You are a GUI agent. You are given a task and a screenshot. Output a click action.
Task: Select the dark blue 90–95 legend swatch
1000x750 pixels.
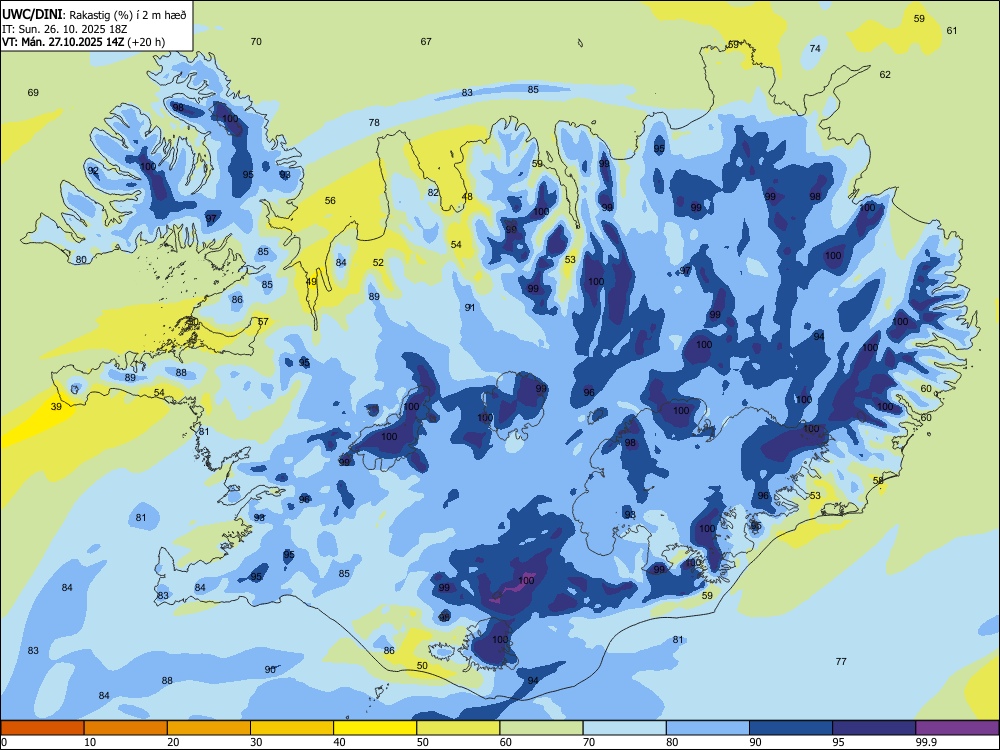(791, 728)
